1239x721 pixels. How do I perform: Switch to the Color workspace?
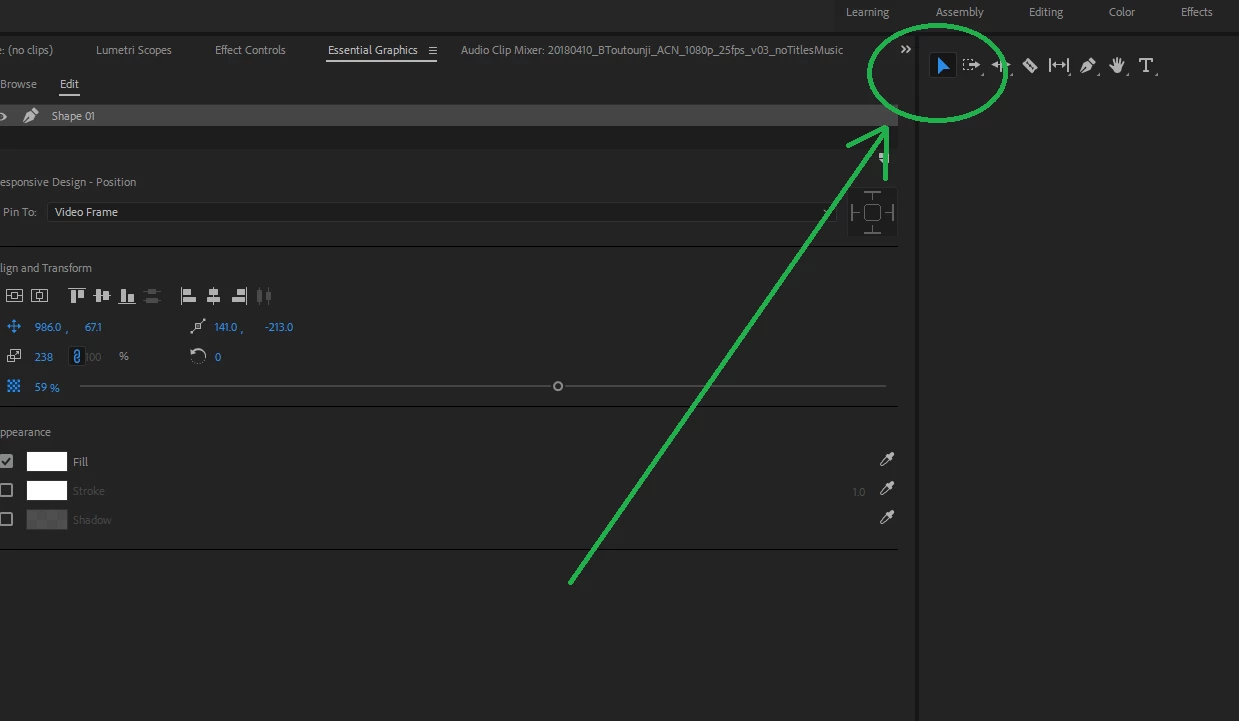click(1122, 12)
